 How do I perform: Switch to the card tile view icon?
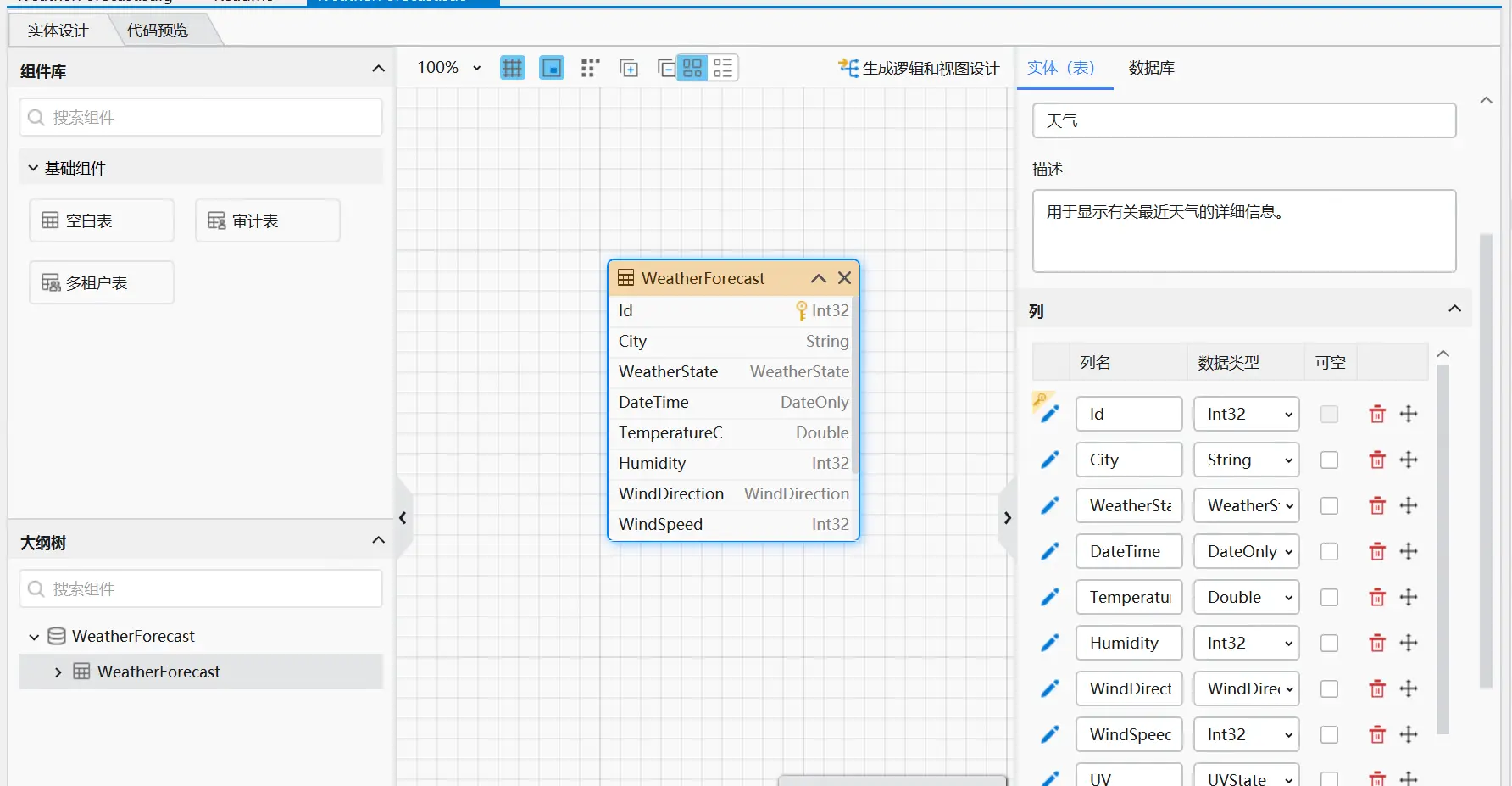[x=692, y=68]
